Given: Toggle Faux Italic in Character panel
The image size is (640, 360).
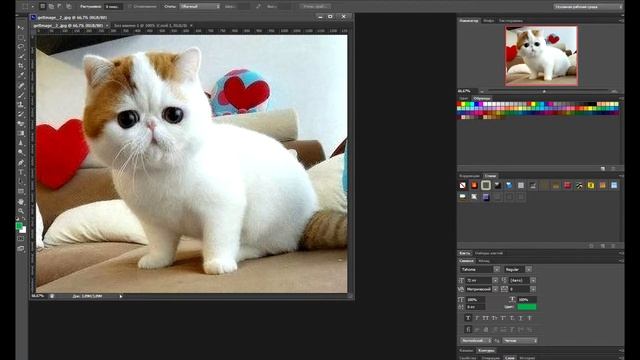Looking at the screenshot, I should click(x=477, y=318).
